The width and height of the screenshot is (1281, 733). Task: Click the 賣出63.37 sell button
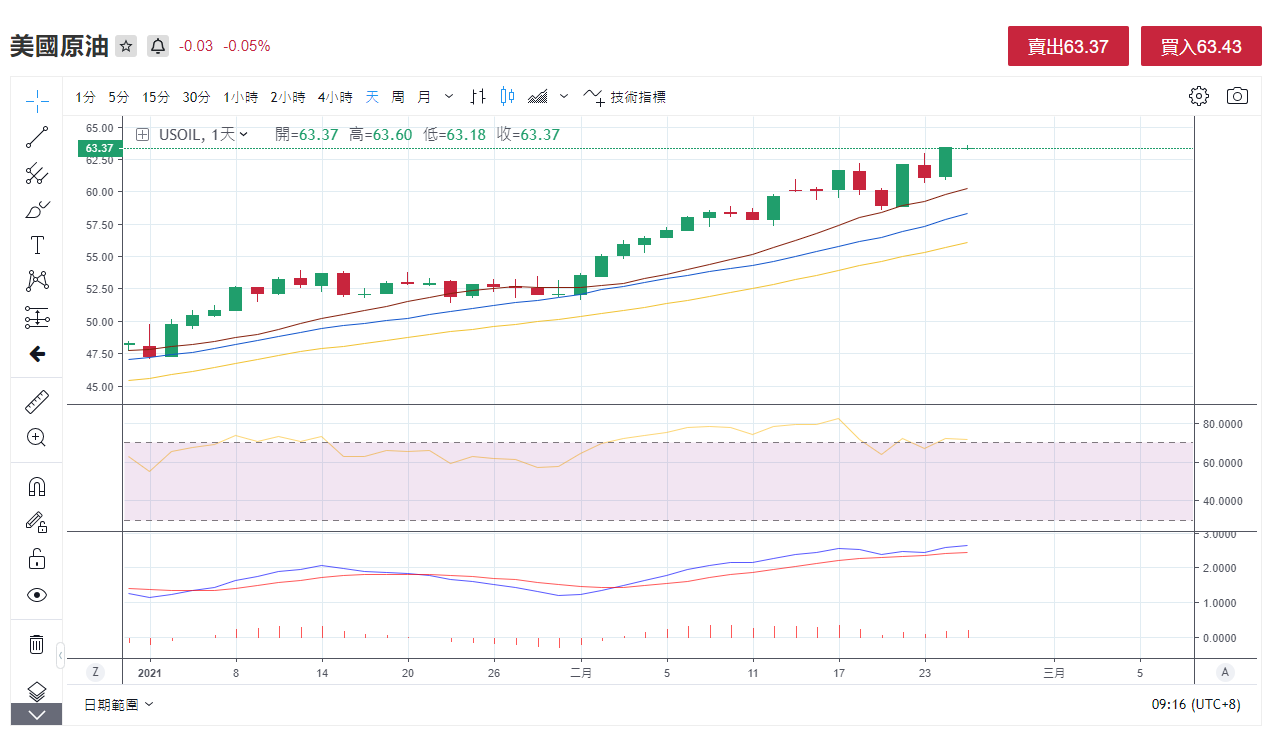pos(1068,46)
